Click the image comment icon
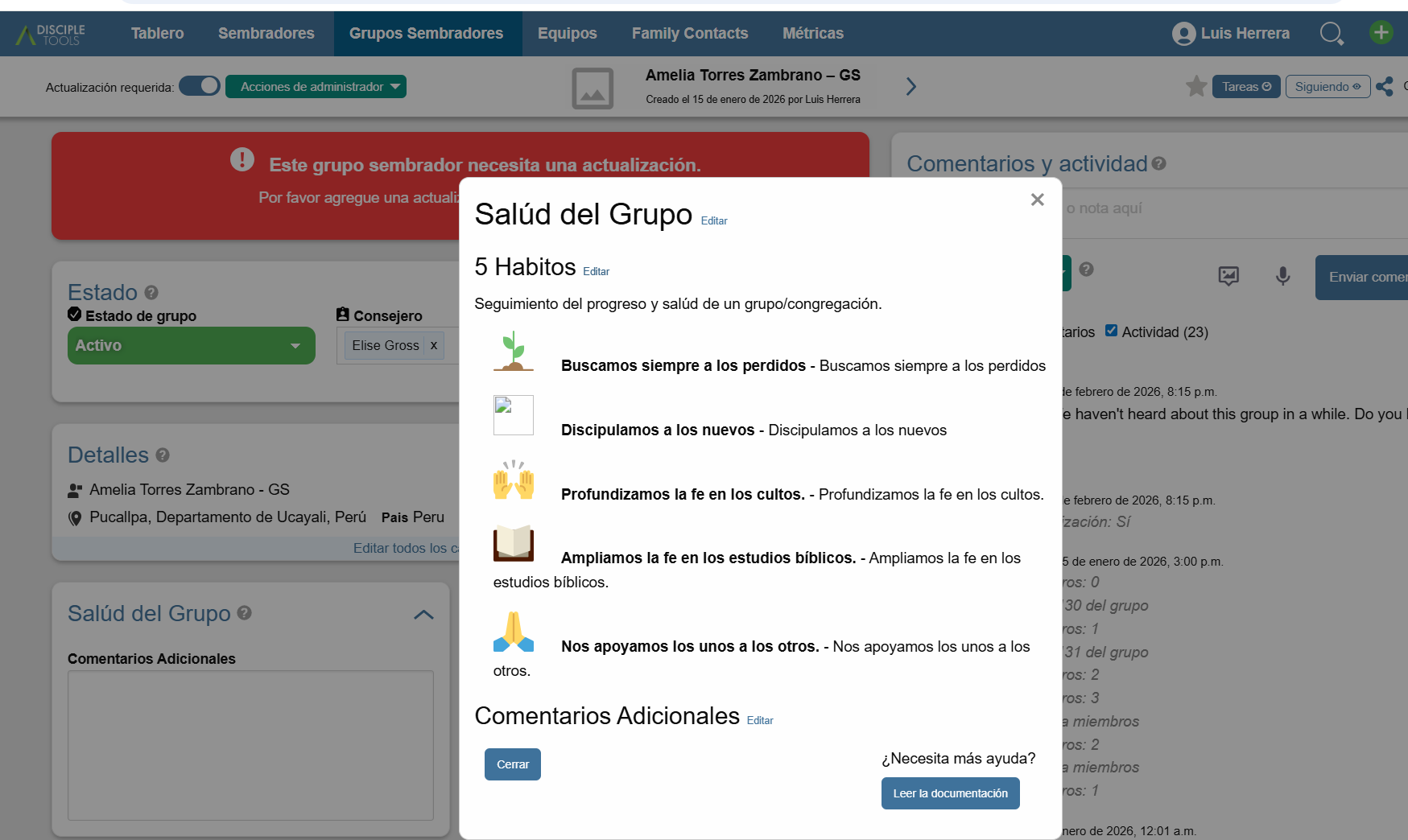 (x=1228, y=277)
